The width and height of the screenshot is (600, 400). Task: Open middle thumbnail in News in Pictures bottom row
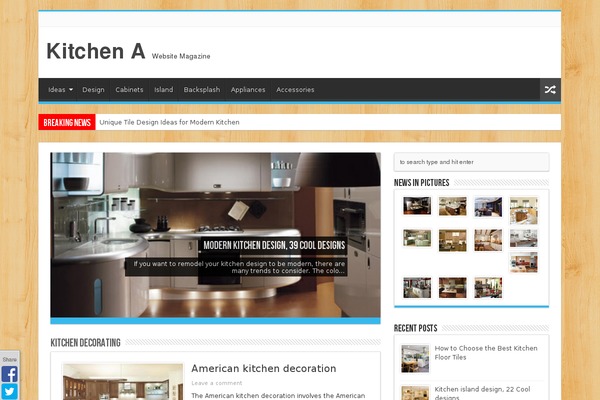click(x=453, y=287)
